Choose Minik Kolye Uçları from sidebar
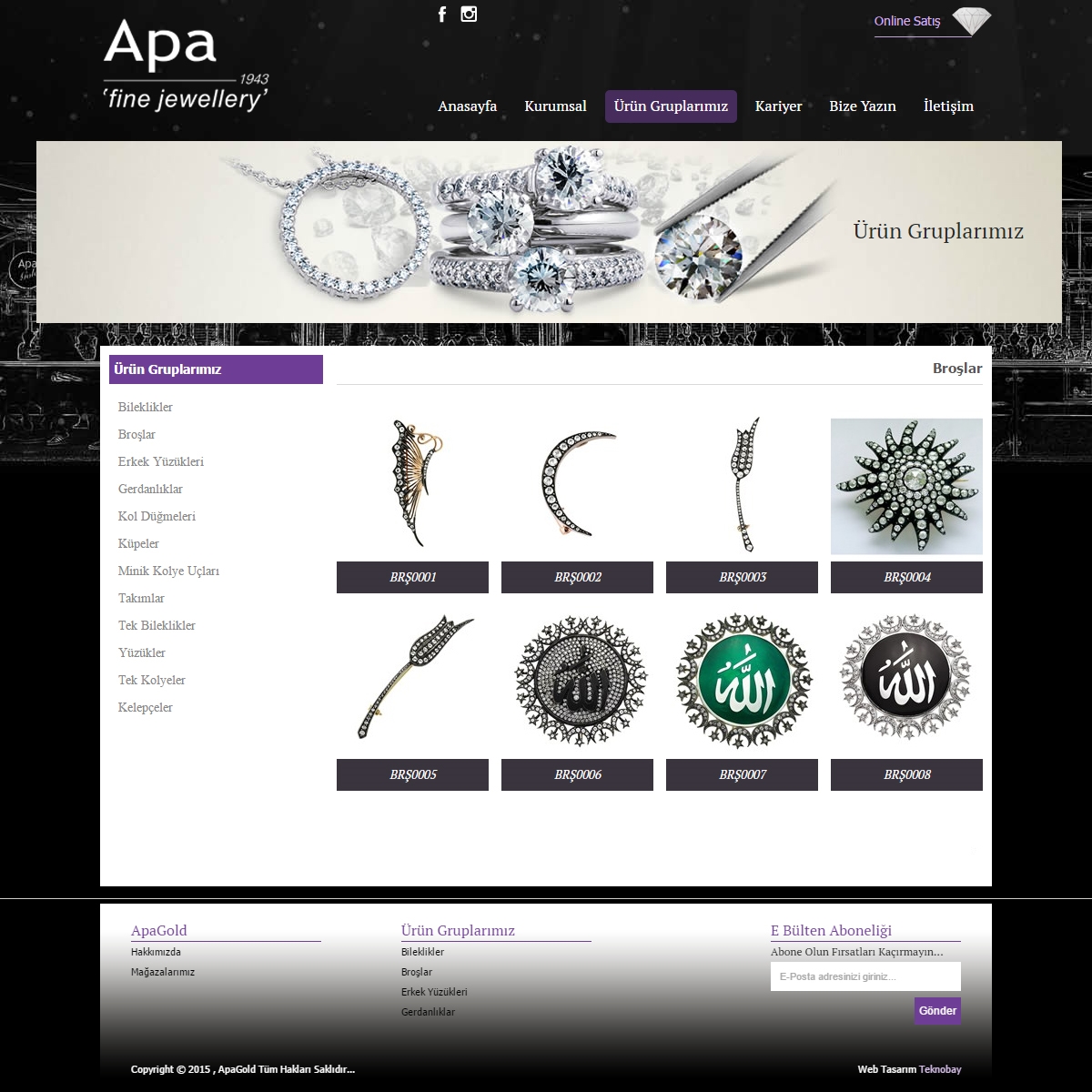 click(168, 571)
